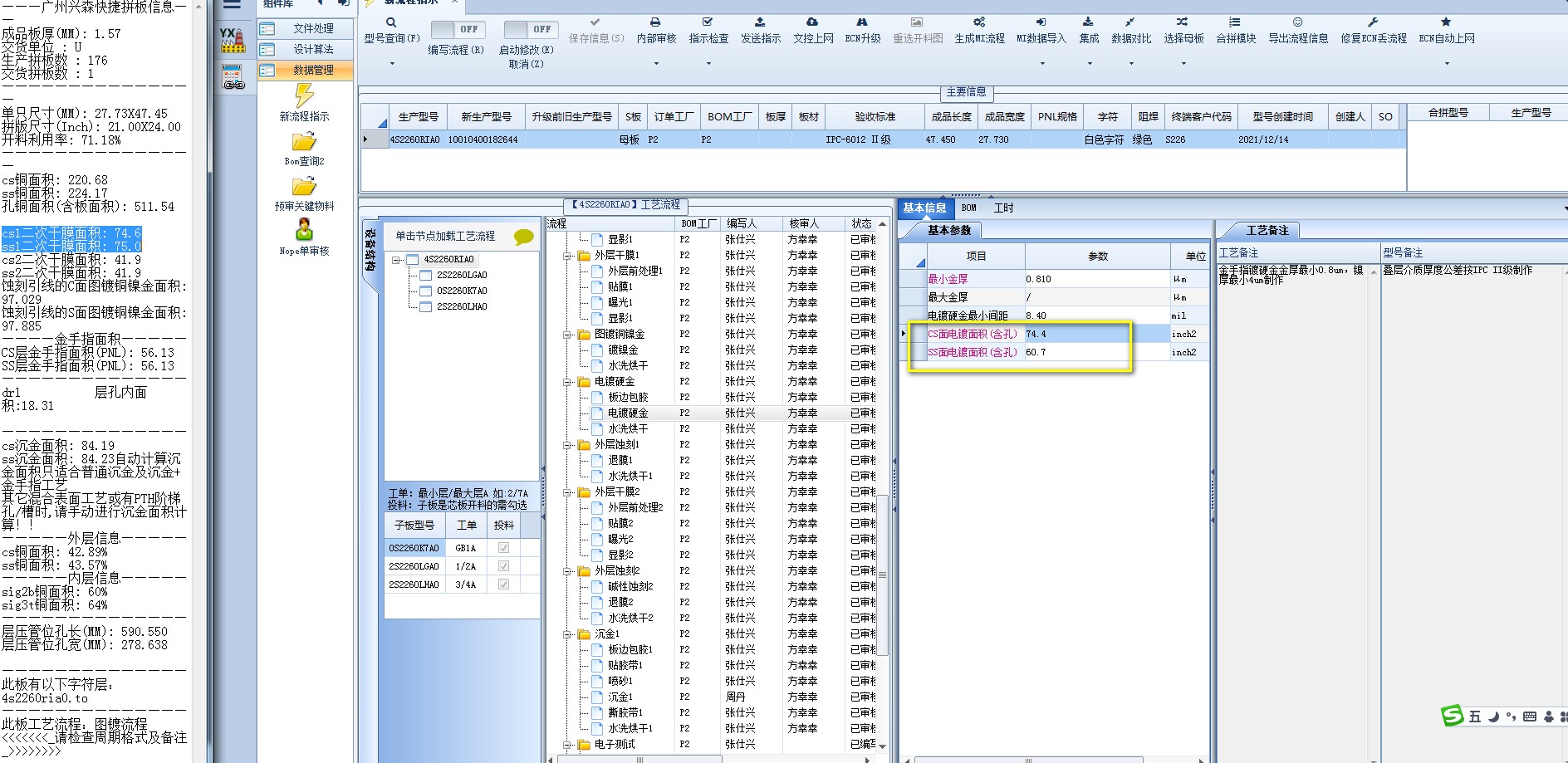Switch to BOM tab
The width and height of the screenshot is (1568, 763).
969,208
